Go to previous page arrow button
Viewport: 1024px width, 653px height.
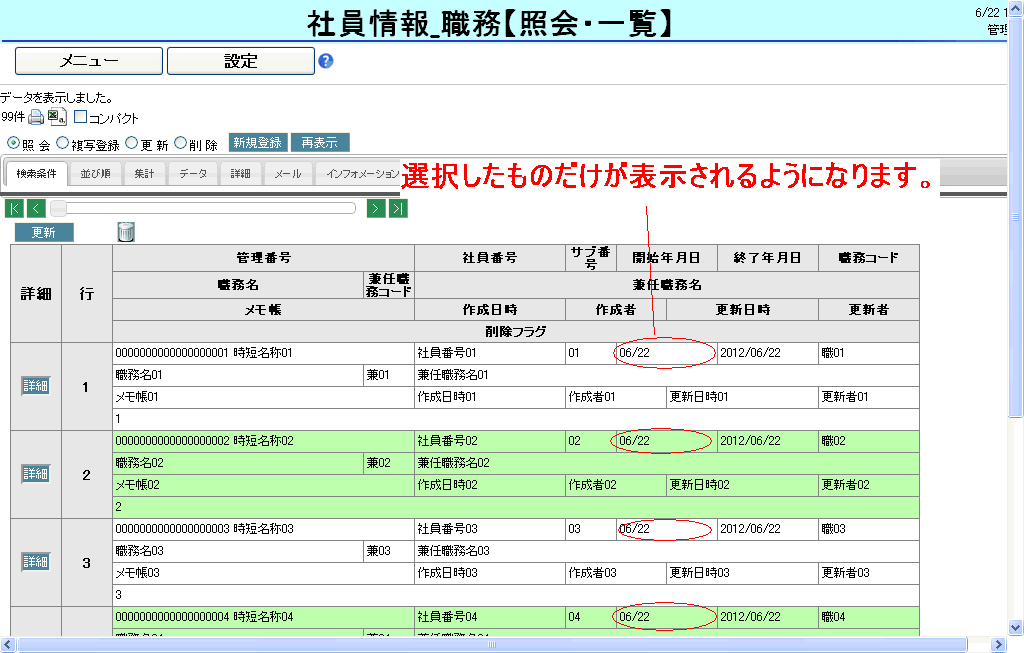(36, 208)
